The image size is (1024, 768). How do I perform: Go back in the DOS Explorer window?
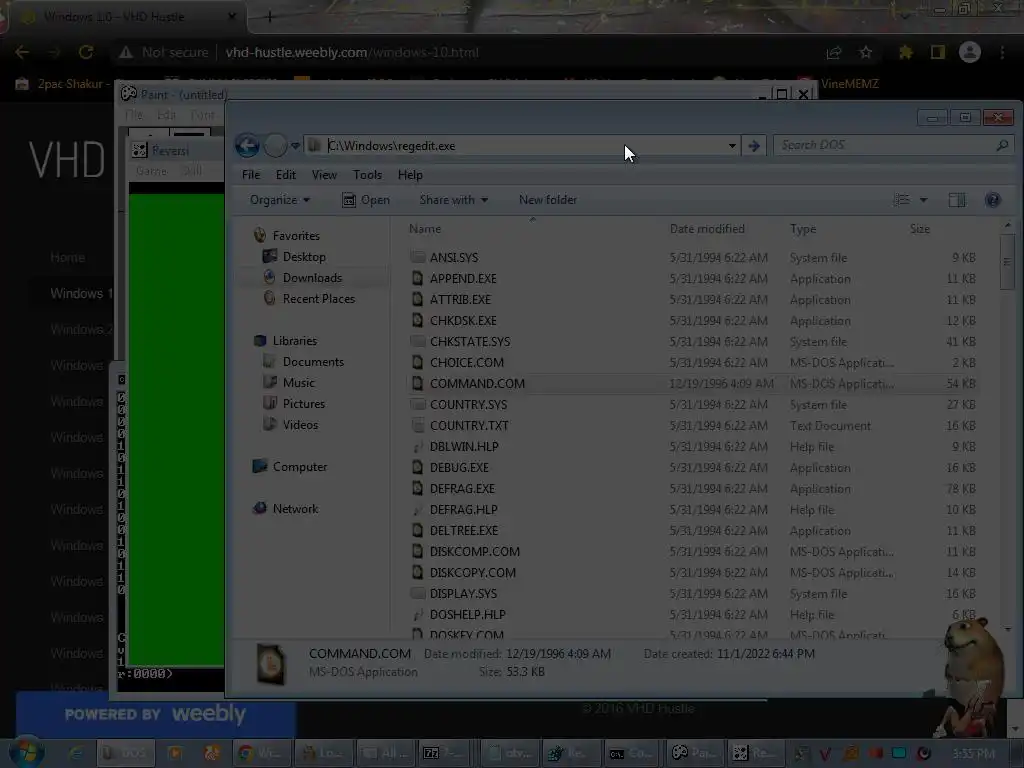tap(248, 145)
